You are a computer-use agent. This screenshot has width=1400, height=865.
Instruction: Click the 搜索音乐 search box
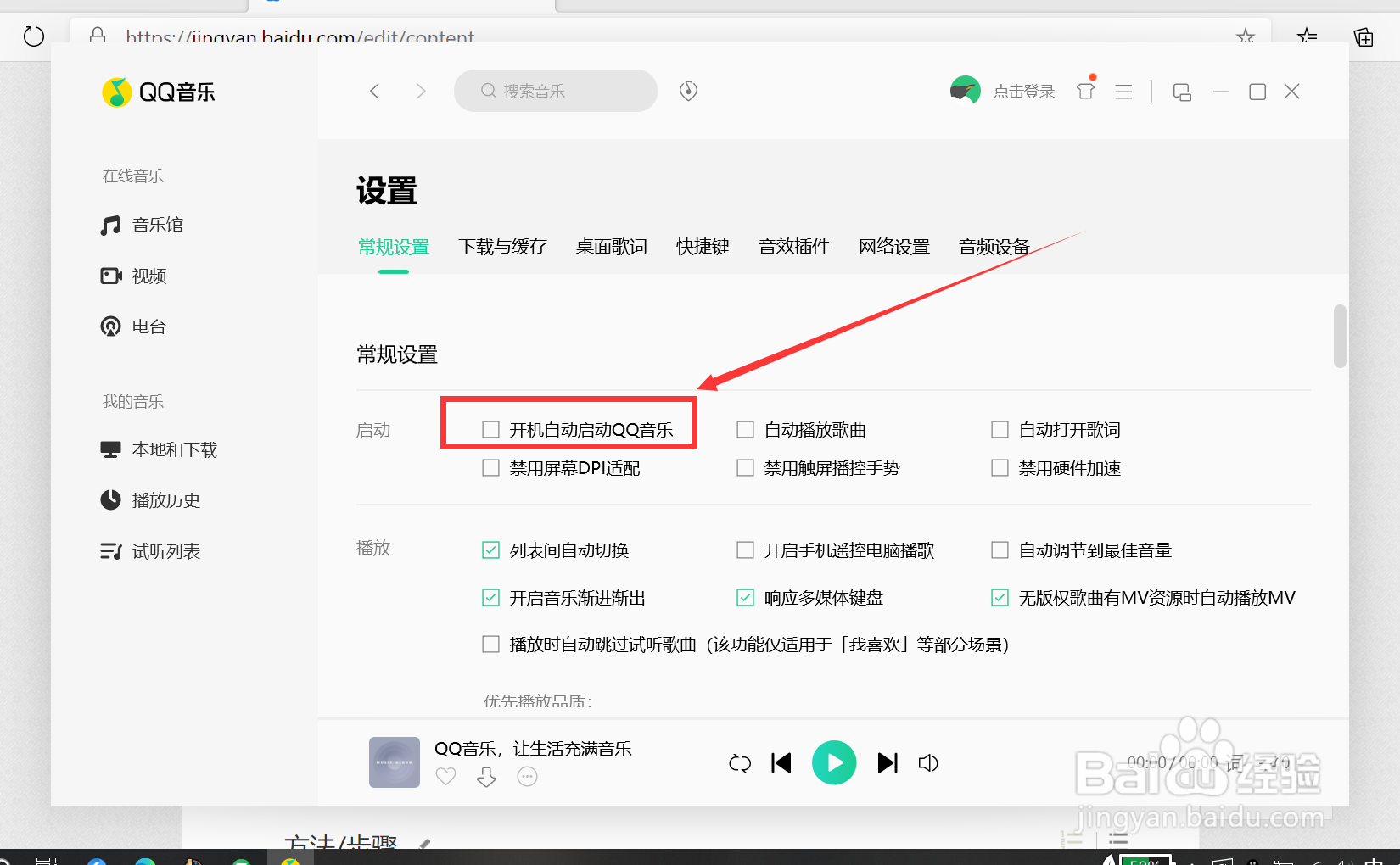[x=556, y=91]
